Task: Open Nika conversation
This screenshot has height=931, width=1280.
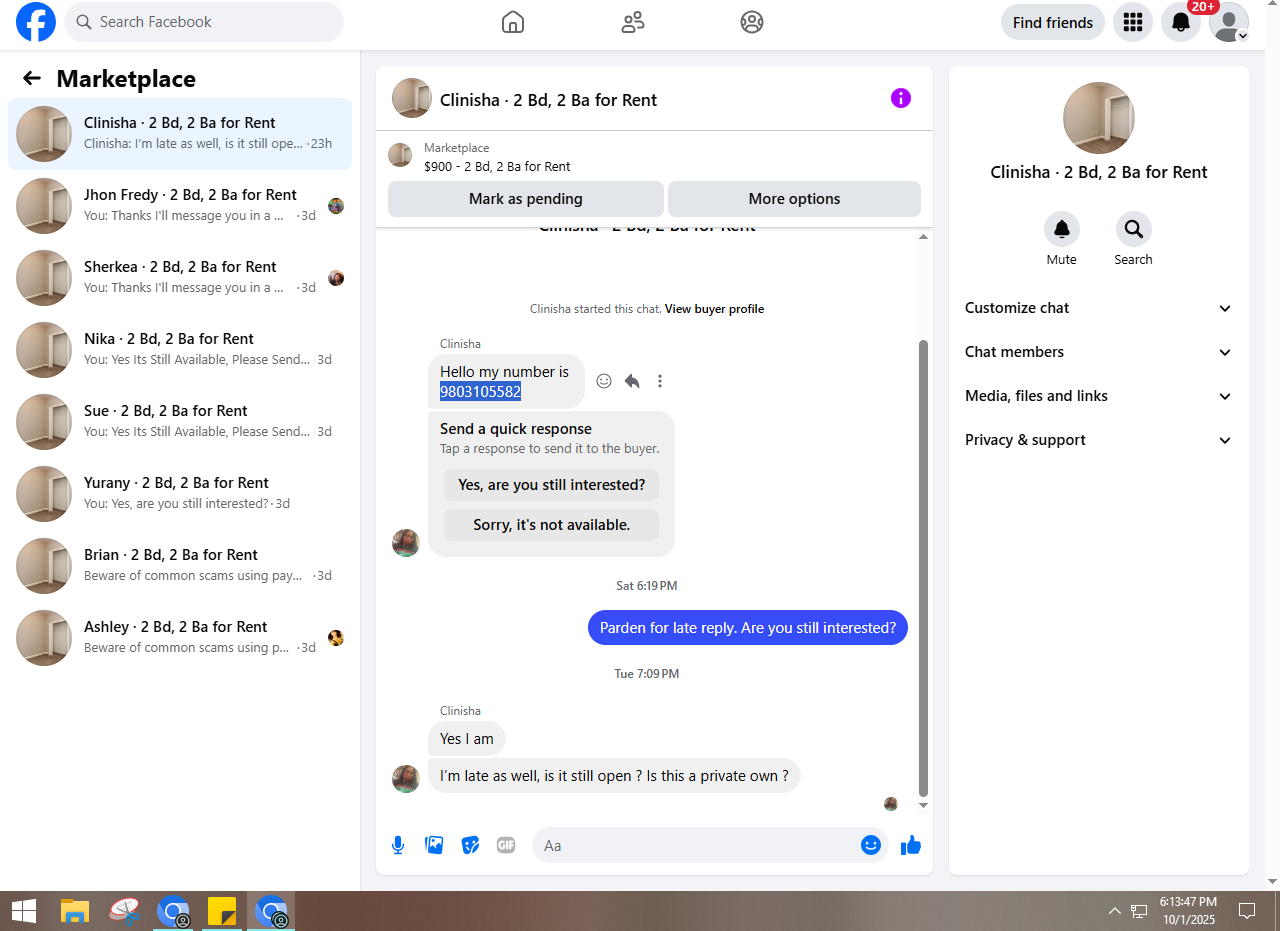Action: (x=180, y=350)
